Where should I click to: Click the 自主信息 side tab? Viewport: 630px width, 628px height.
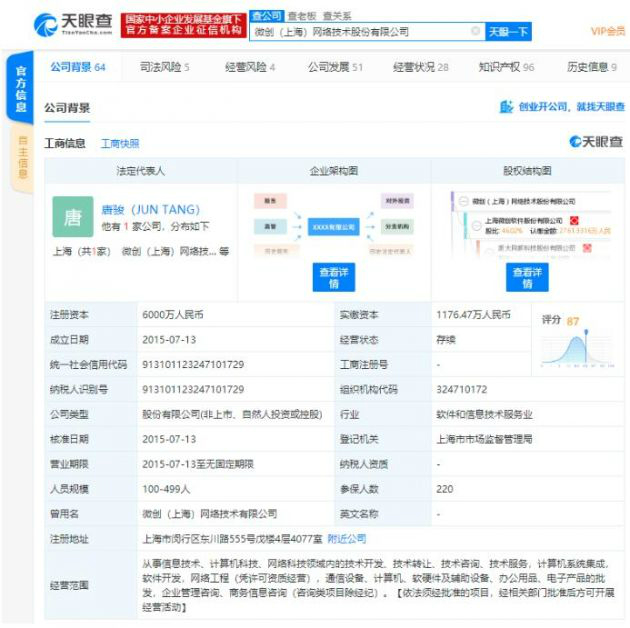[22, 157]
